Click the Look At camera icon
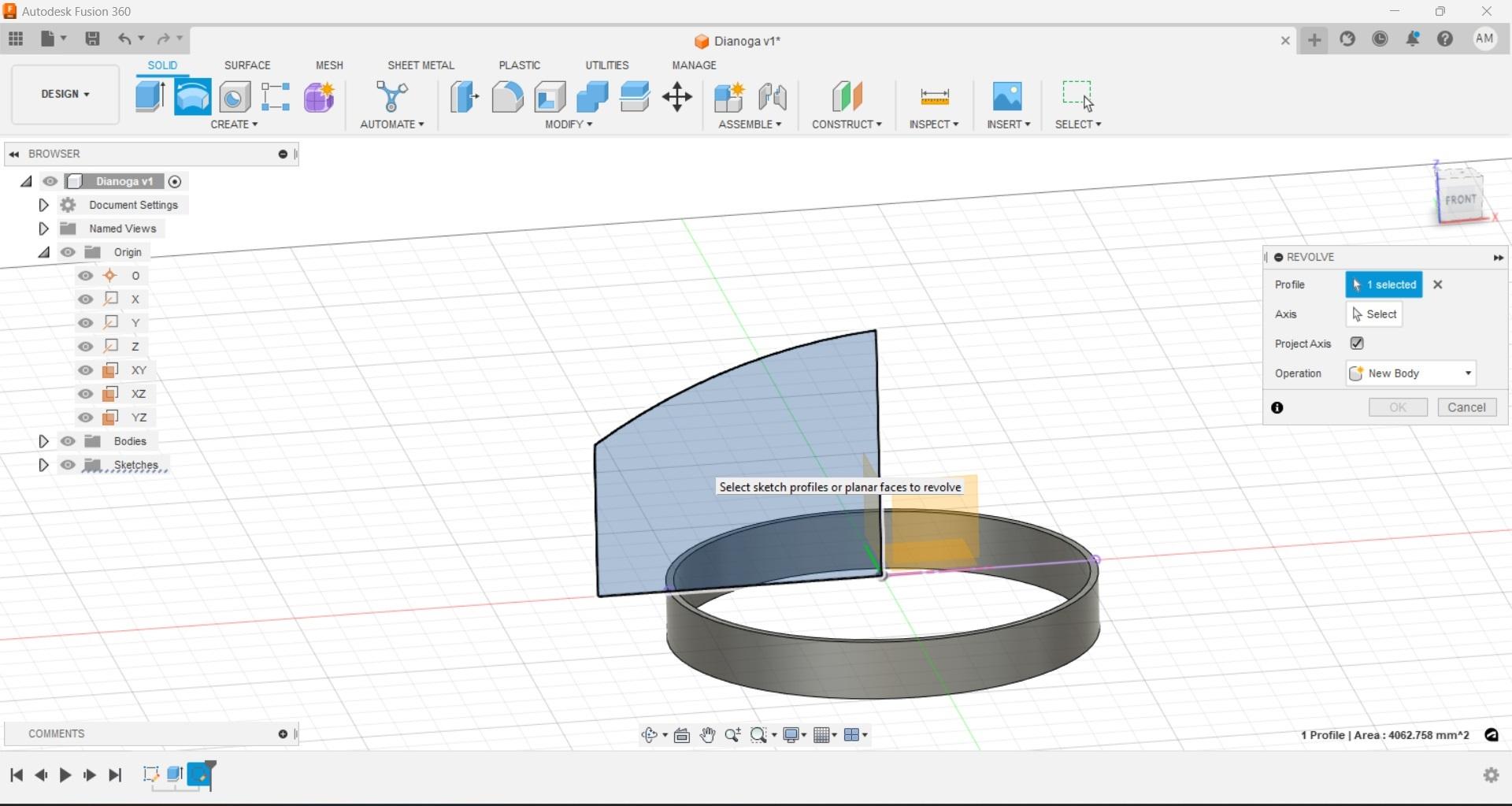 [682, 735]
